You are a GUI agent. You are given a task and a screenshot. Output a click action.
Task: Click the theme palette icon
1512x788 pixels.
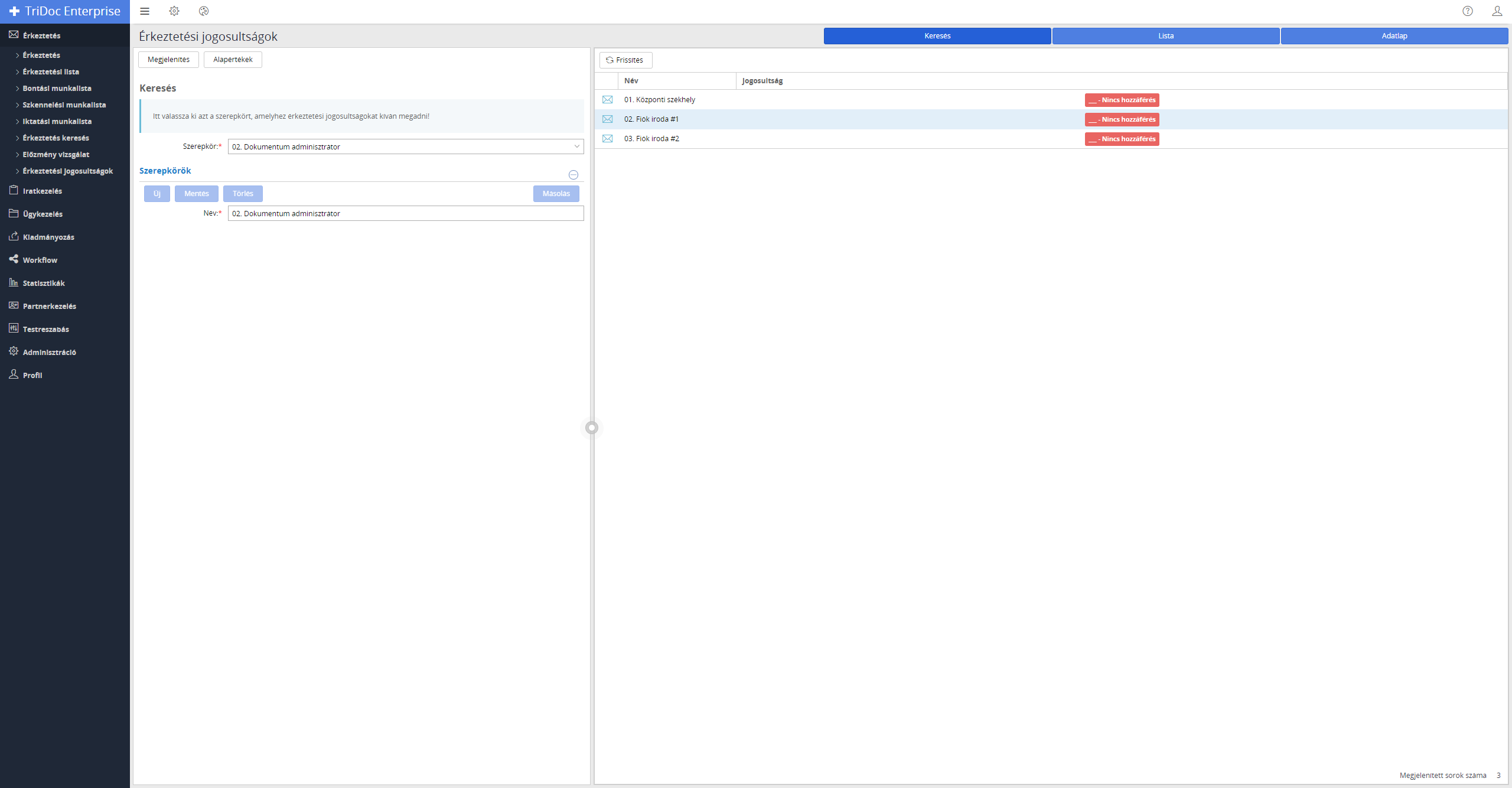click(x=204, y=11)
